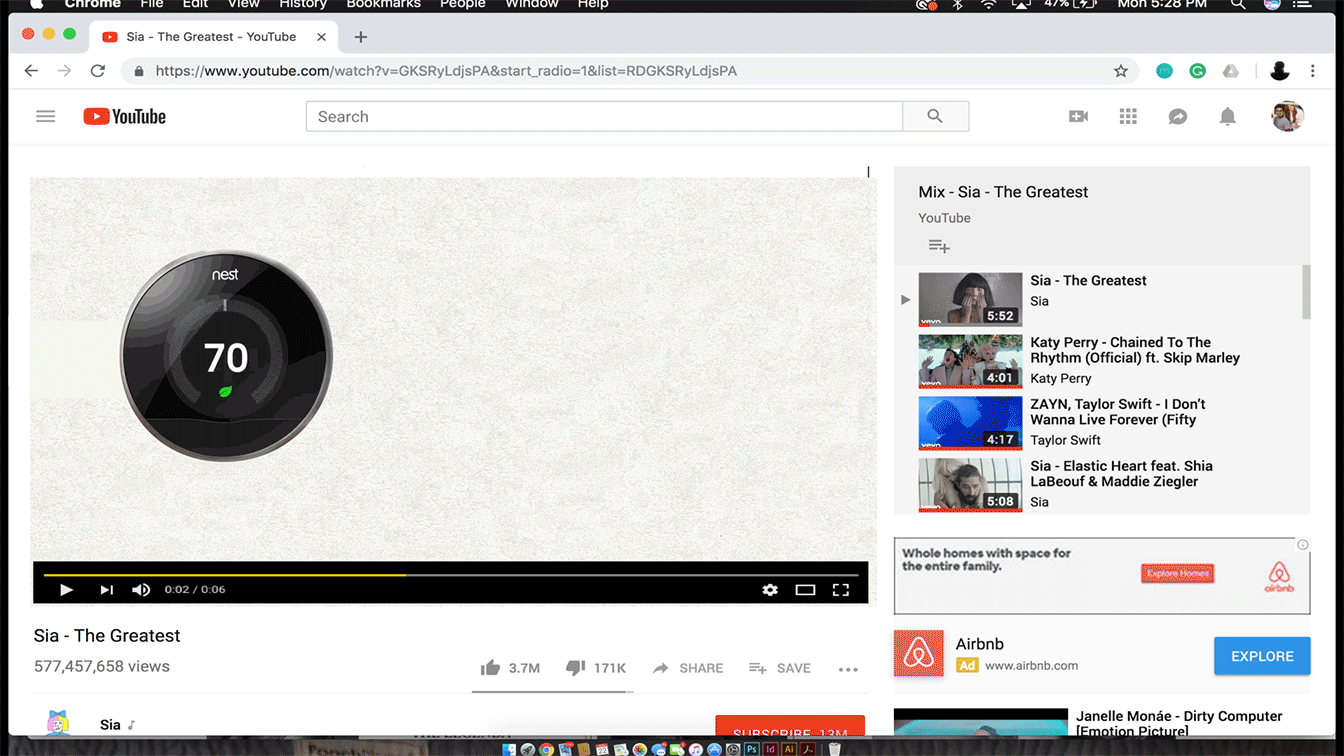Open Spotlight search in menu bar
The width and height of the screenshot is (1344, 756).
(1237, 4)
